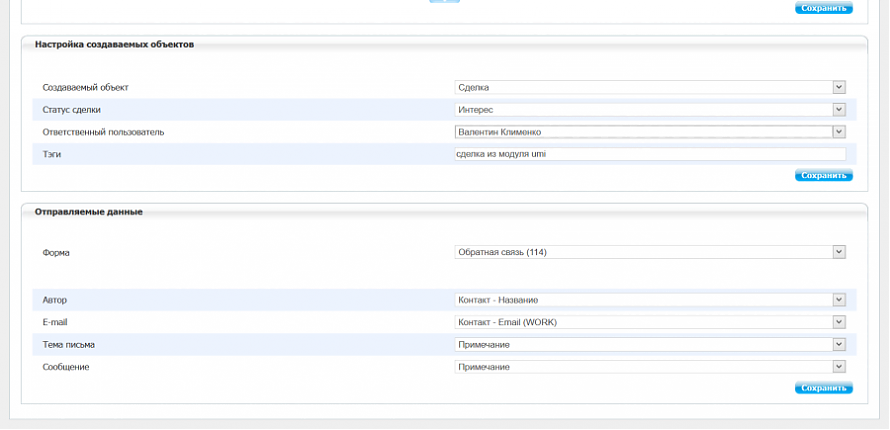Open the Создаваемый объект dropdown

[650, 88]
